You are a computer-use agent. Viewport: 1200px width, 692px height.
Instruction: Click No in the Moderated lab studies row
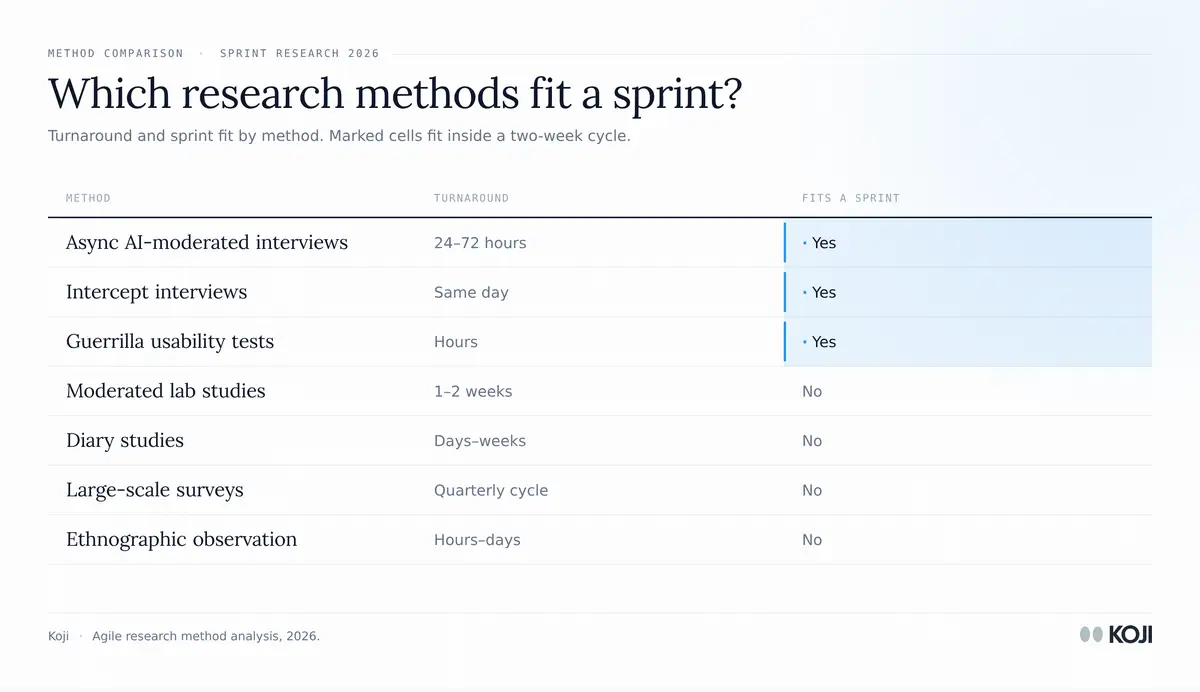(x=812, y=392)
